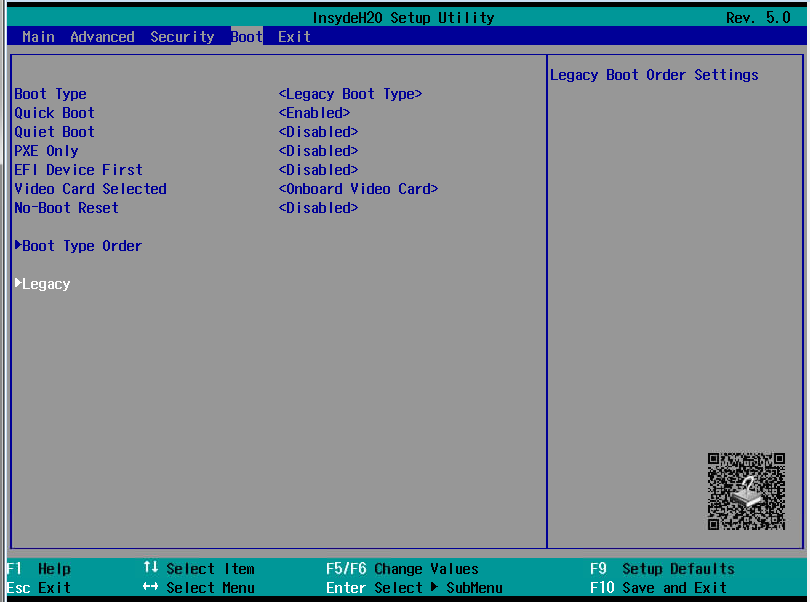Viewport: 810px width, 602px height.
Task: Click the Esc Exit hint
Action: 39,588
